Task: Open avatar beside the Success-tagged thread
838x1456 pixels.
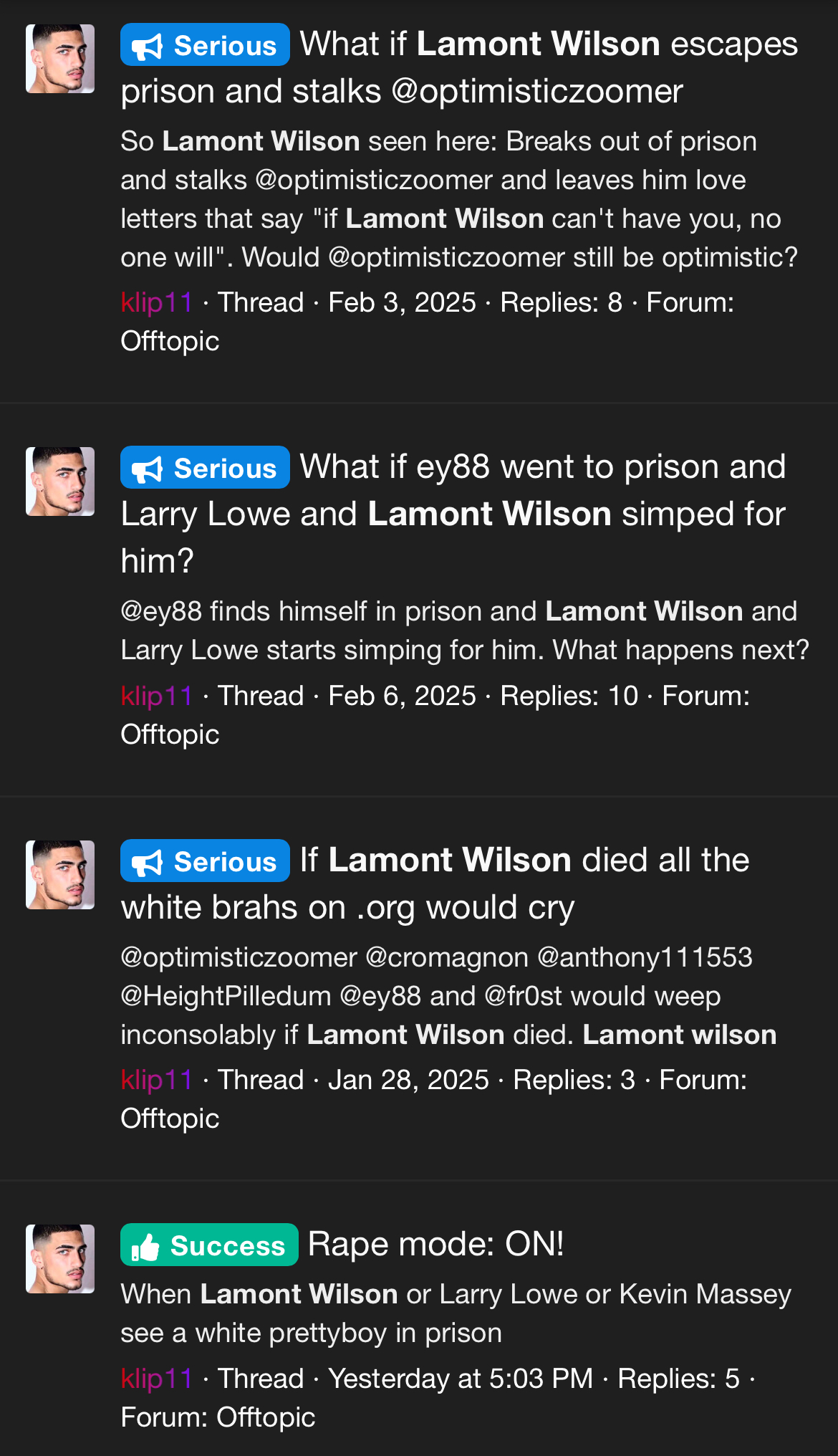Action: tap(60, 1259)
